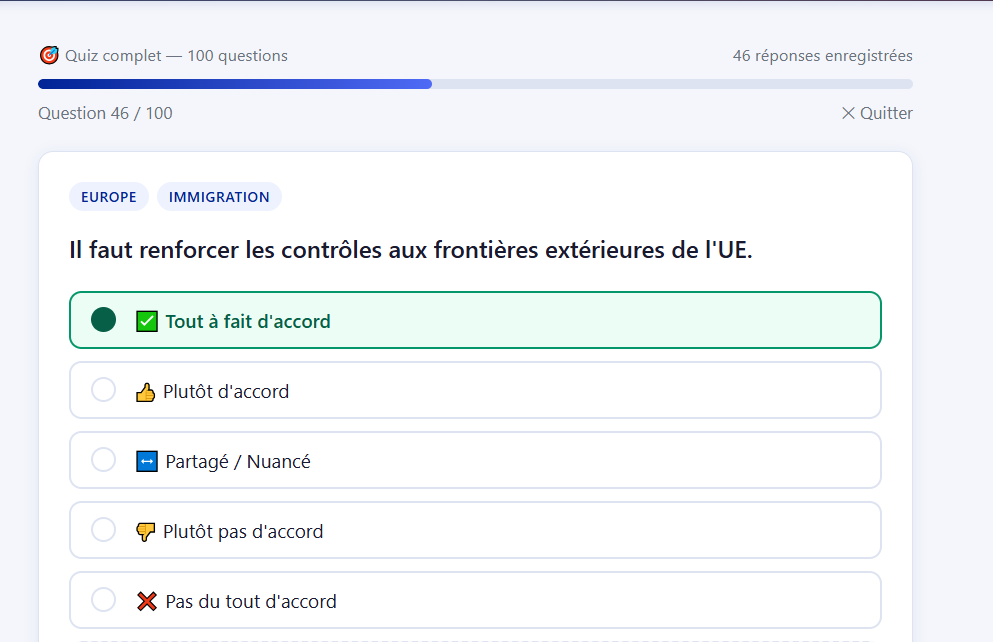Click the '46 réponses enregistrées' counter
The image size is (993, 642).
pos(822,56)
